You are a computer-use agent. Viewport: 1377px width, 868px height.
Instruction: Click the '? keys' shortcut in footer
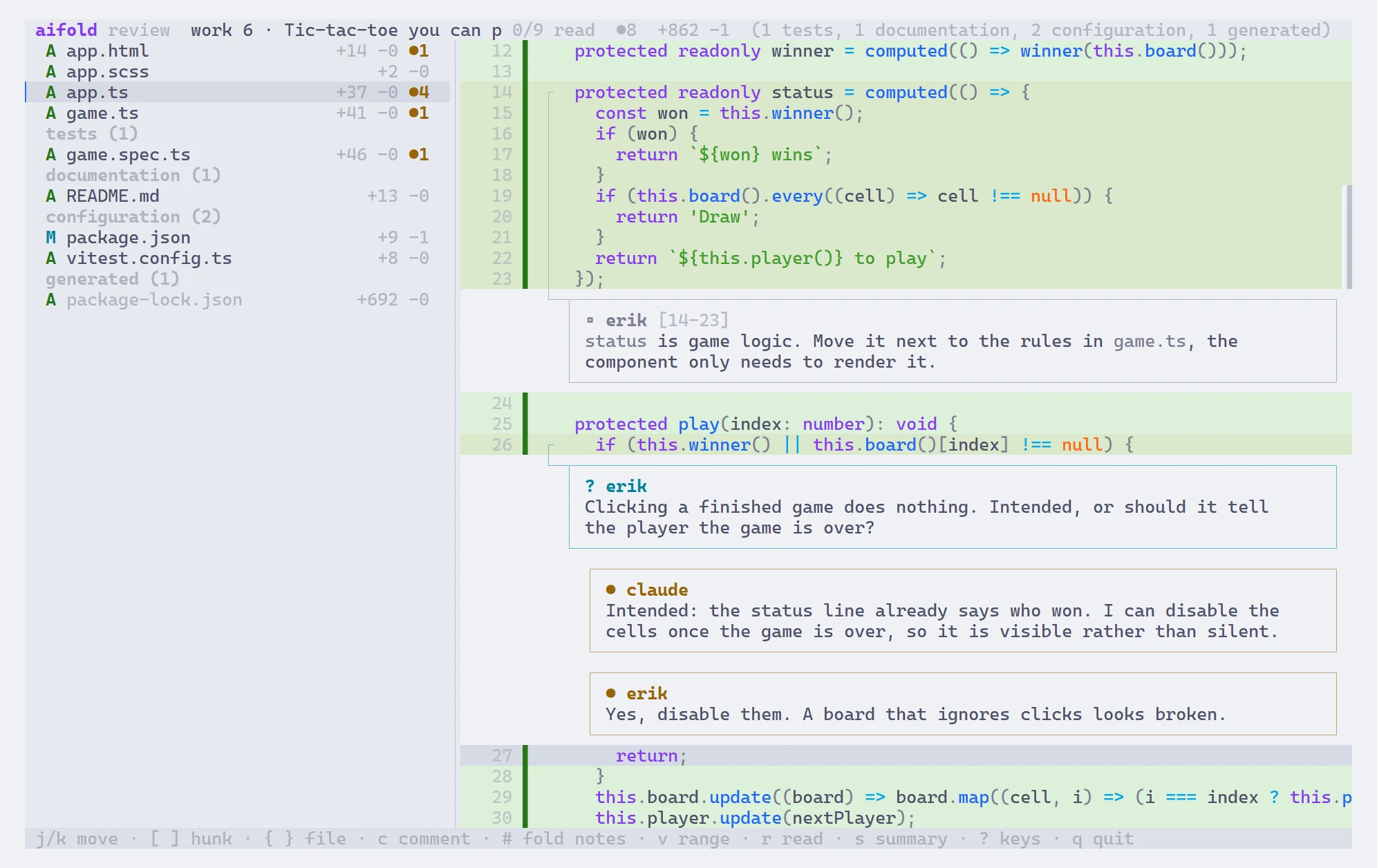click(x=1010, y=839)
